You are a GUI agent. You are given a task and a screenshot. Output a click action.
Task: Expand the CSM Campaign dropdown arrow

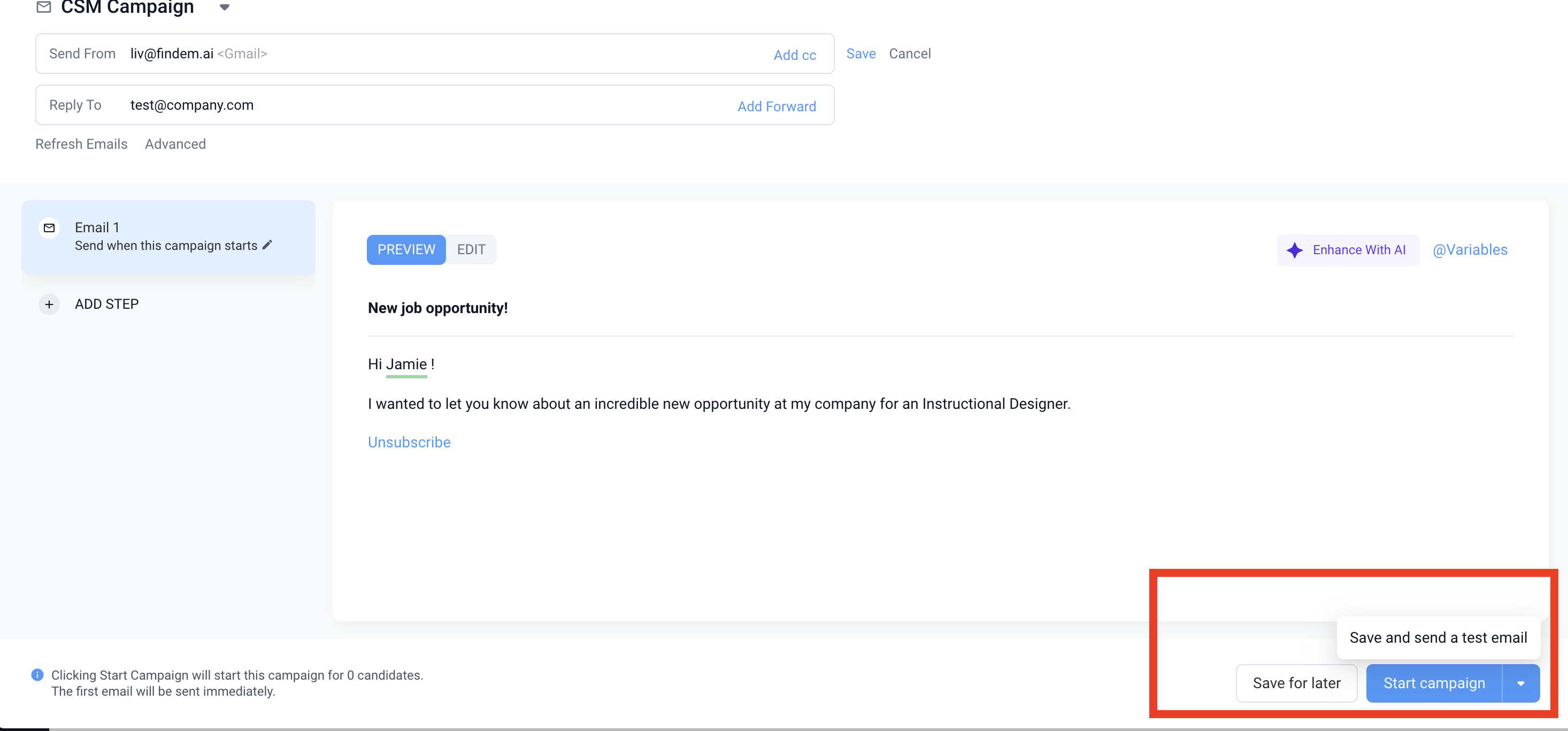225,7
